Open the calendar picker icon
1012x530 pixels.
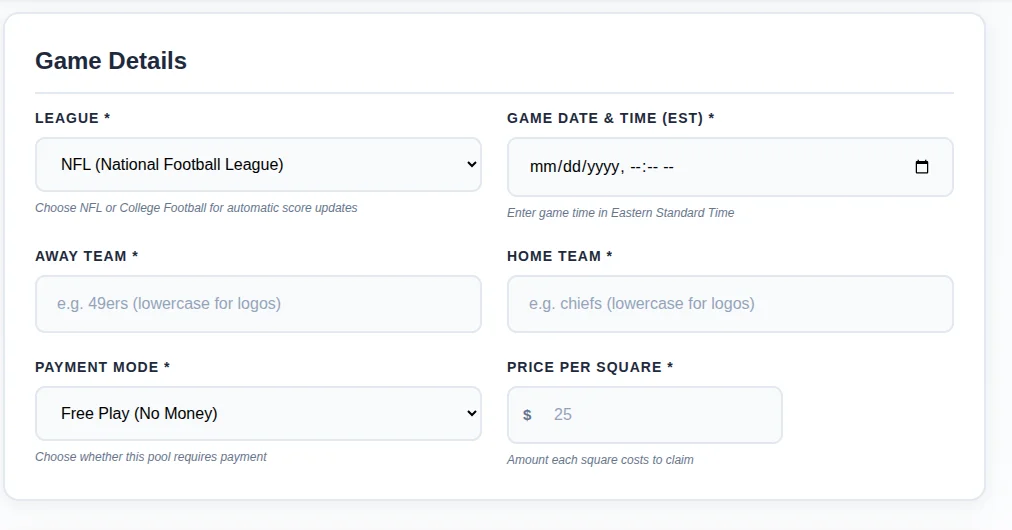point(922,167)
